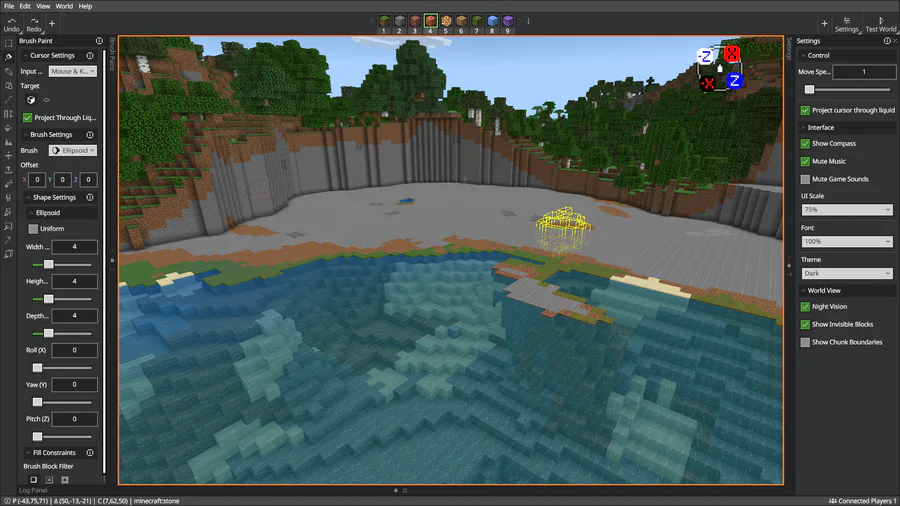Select the marquee Selection tool in left toolbar

click(8, 43)
